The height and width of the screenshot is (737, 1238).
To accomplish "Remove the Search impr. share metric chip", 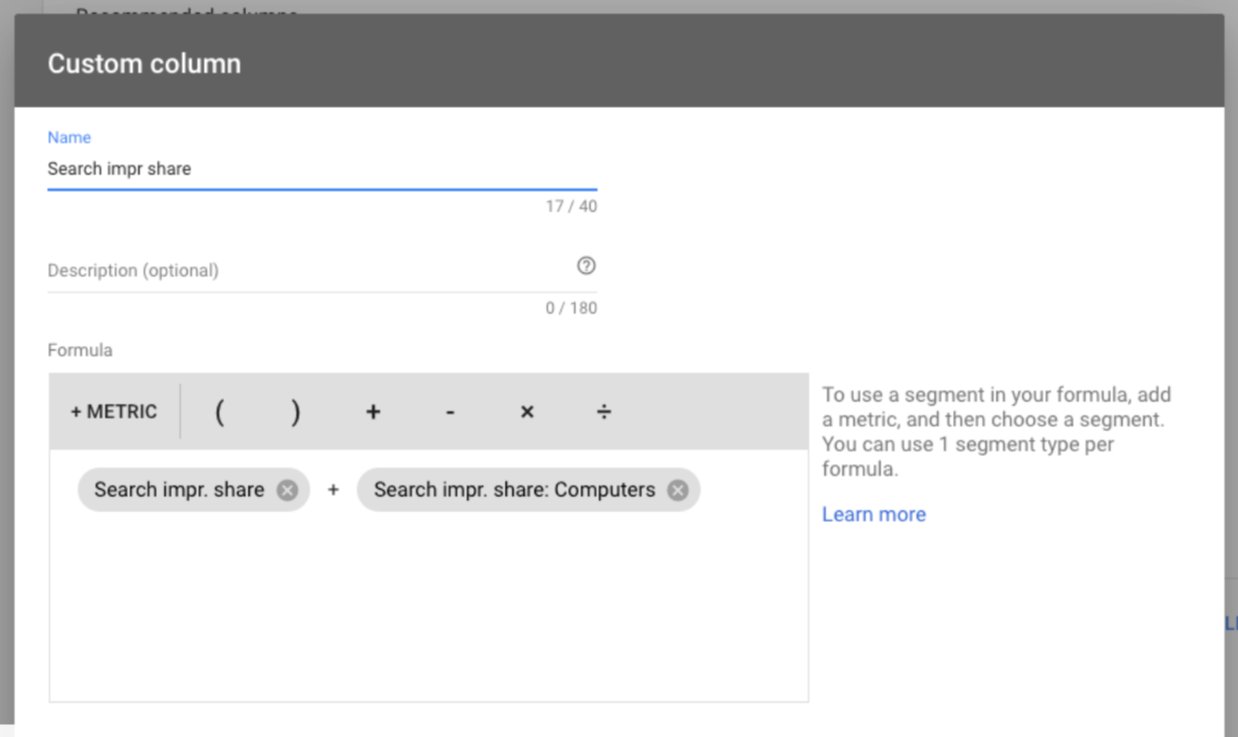I will coord(287,489).
